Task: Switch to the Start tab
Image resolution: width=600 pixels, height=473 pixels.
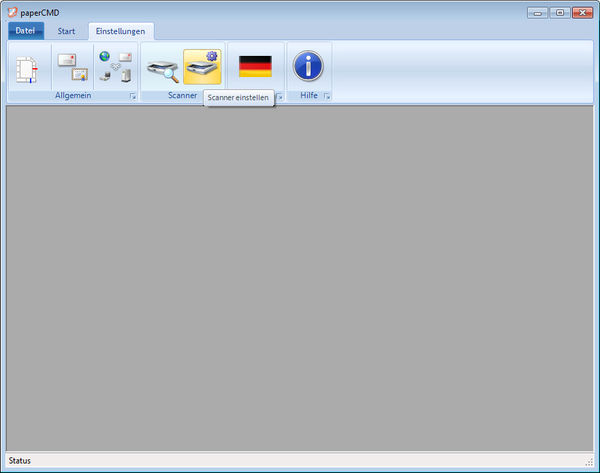Action: pos(66,31)
